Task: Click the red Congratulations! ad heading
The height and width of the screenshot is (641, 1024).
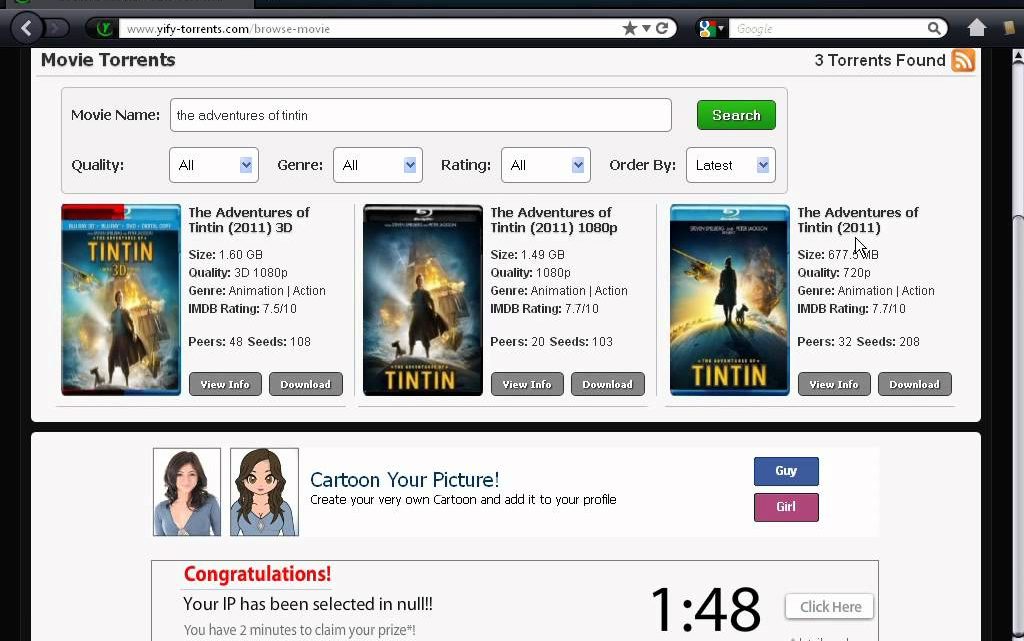Action: click(257, 574)
